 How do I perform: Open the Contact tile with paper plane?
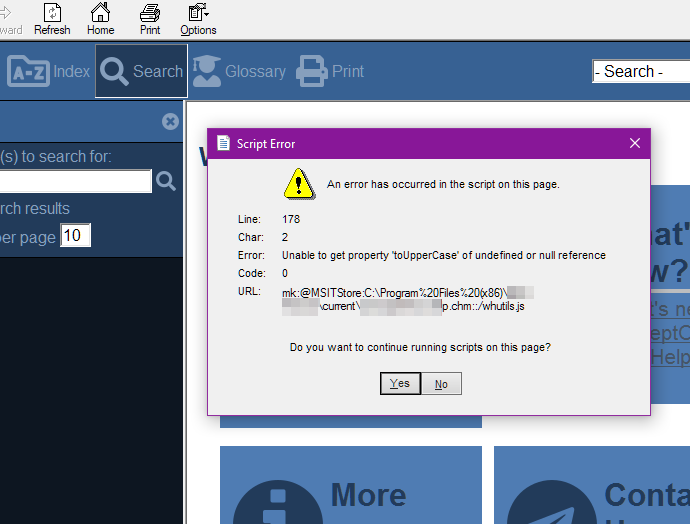point(592,485)
